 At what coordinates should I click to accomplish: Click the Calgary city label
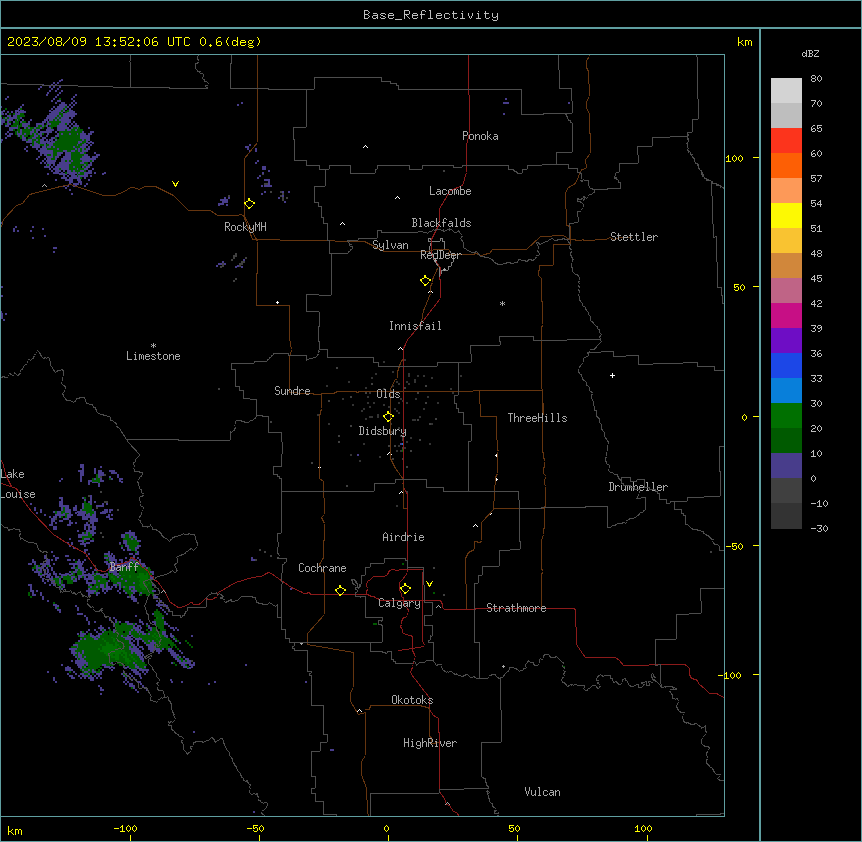coord(399,603)
